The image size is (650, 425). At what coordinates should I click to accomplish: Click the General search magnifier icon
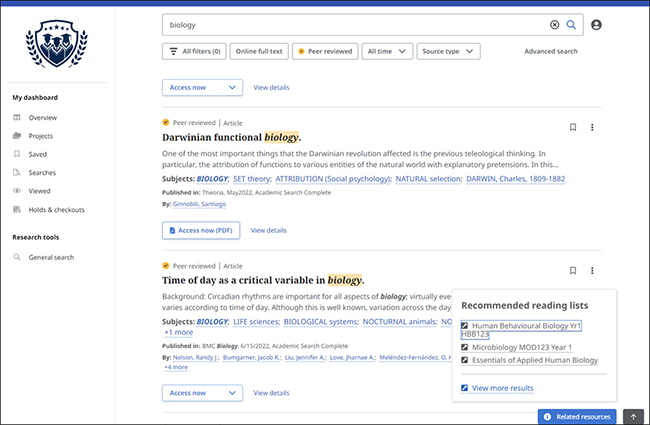coord(17,257)
